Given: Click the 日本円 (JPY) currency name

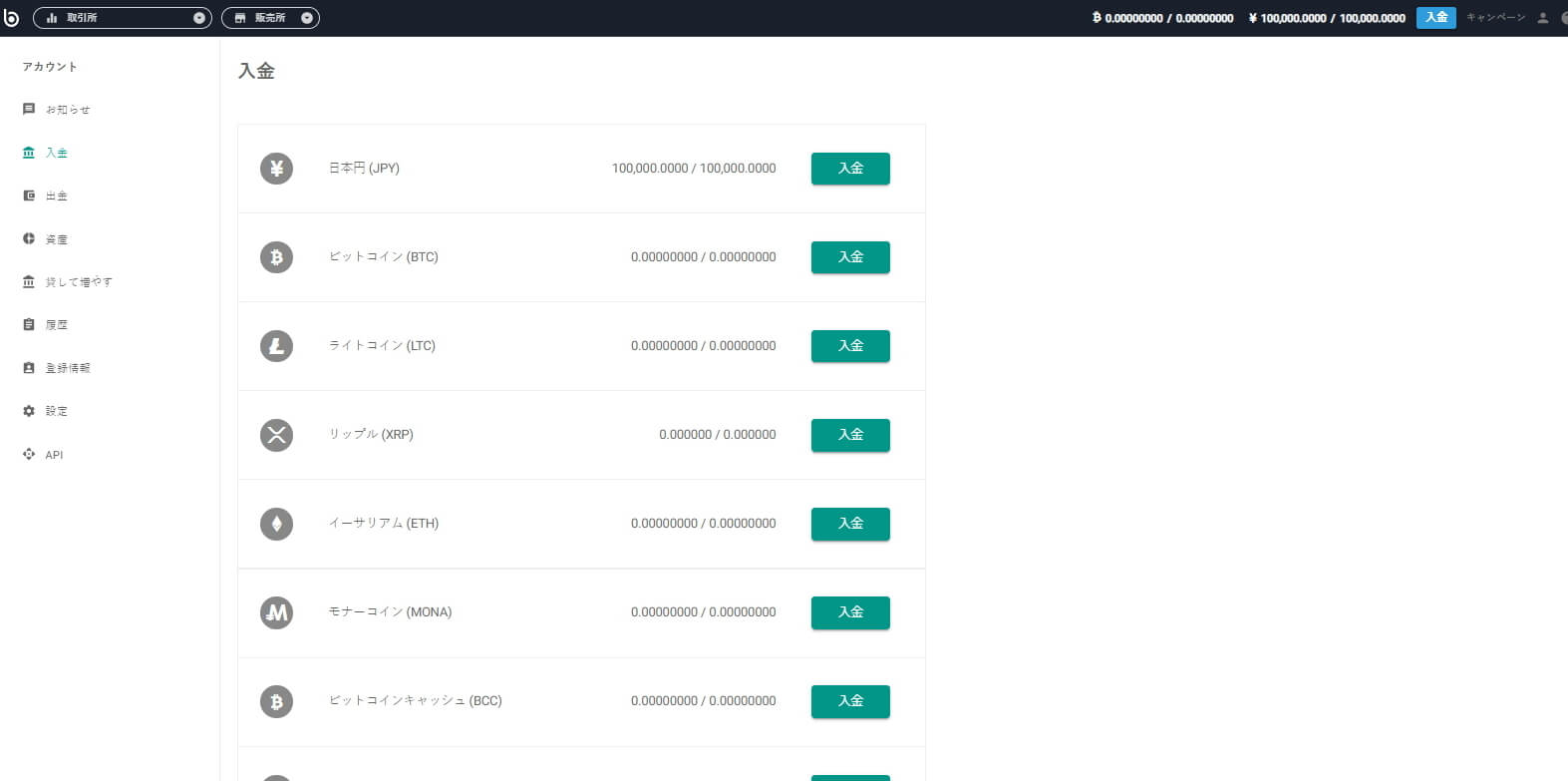Looking at the screenshot, I should point(365,169).
